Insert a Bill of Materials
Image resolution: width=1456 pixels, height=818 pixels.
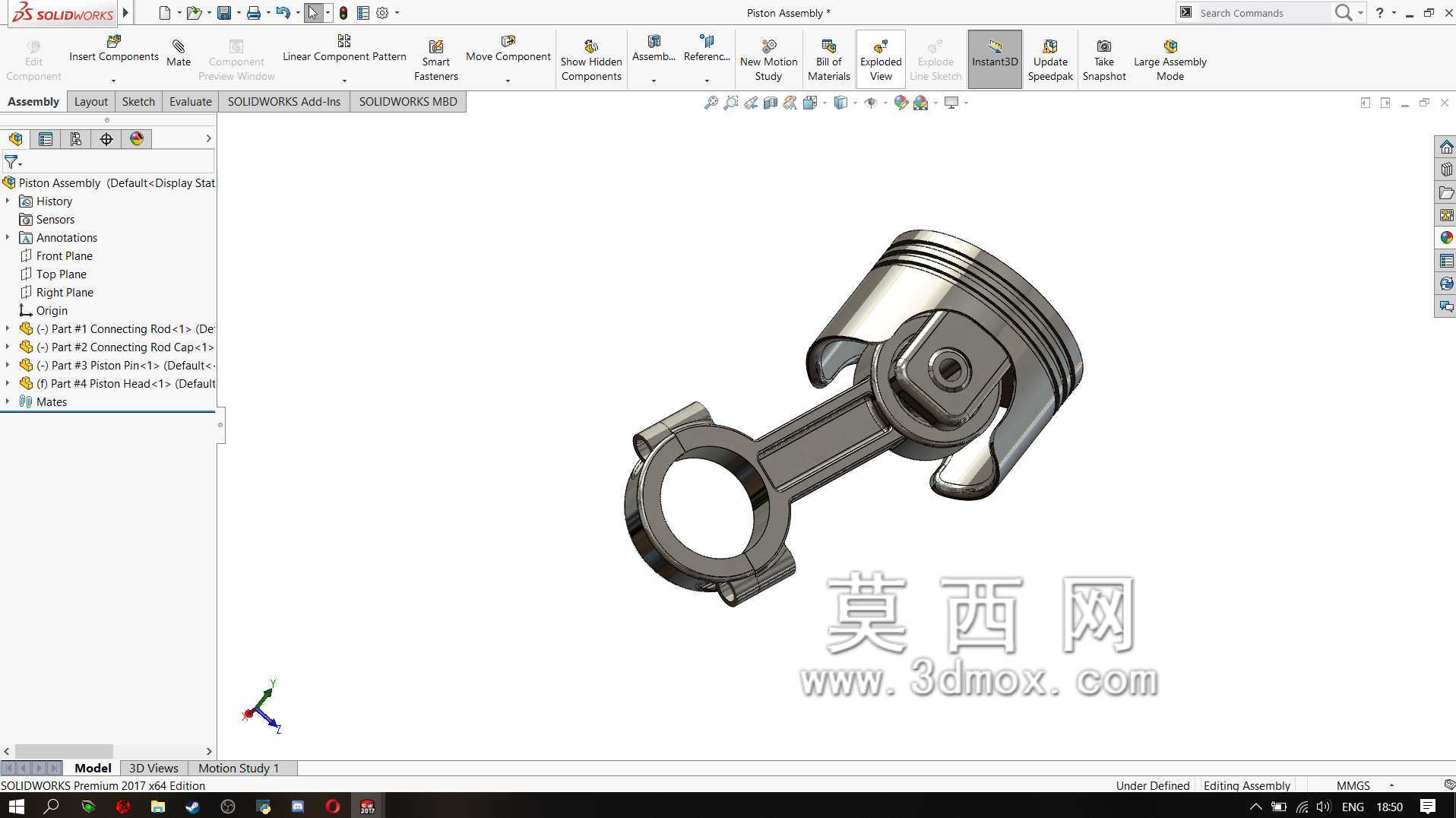click(828, 60)
